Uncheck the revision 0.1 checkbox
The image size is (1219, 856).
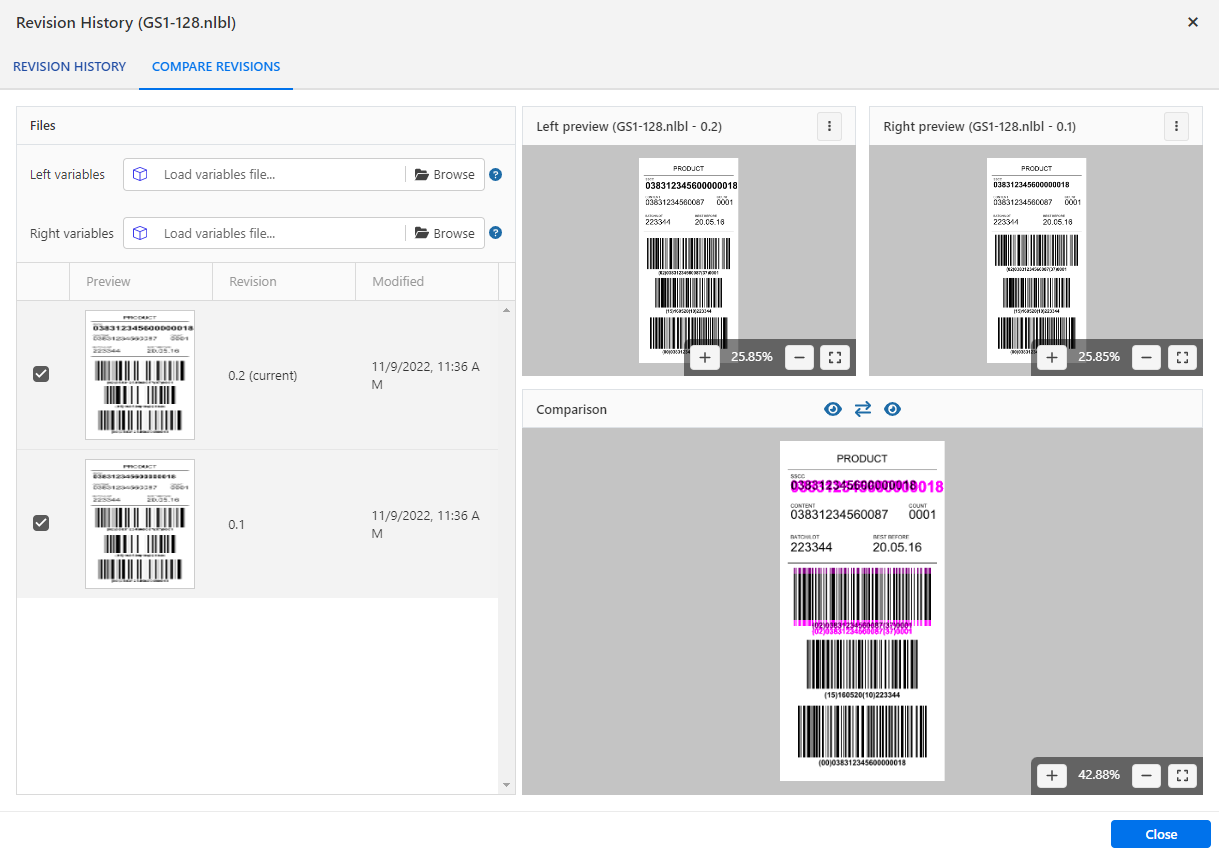pos(41,523)
